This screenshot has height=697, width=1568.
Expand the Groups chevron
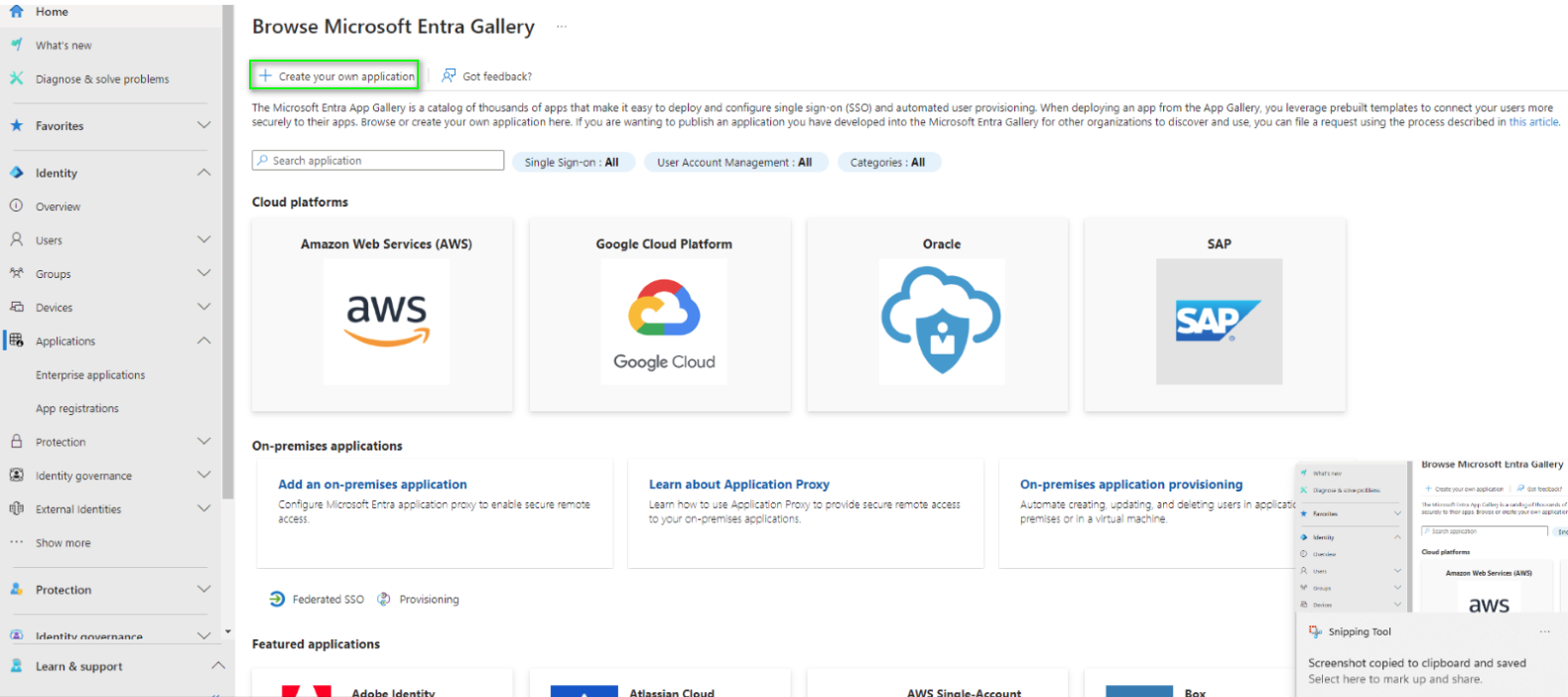(203, 273)
